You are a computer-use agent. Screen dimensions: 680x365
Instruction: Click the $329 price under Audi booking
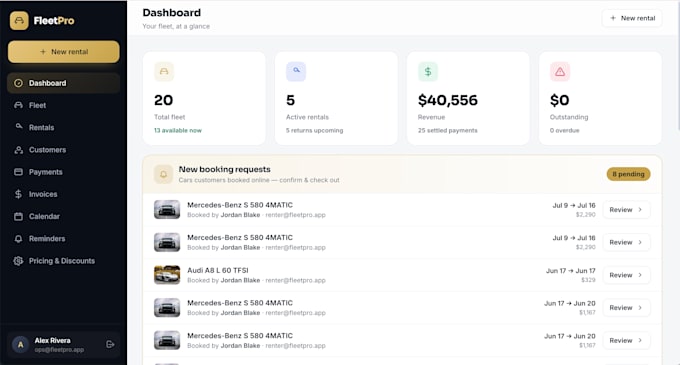588,280
